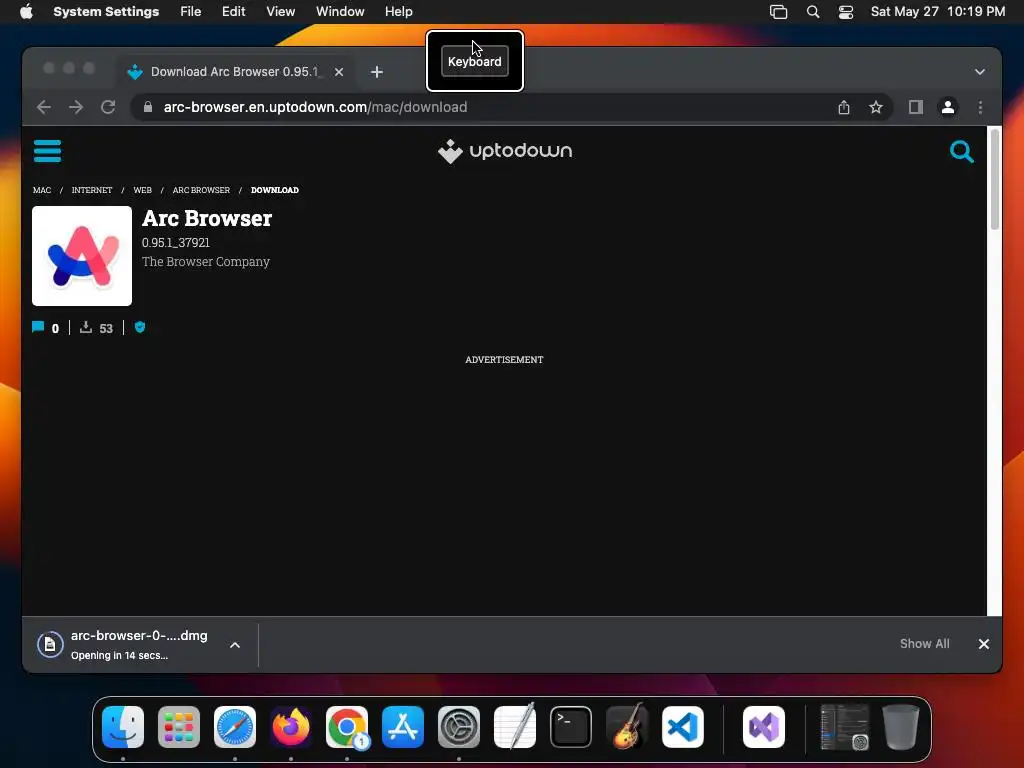The image size is (1024, 768).
Task: Open the Help menu
Action: coord(398,11)
